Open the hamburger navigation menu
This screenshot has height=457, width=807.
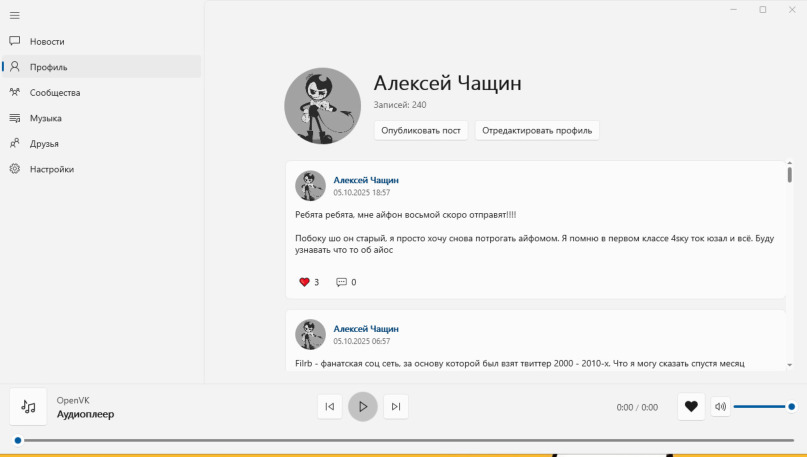[14, 15]
